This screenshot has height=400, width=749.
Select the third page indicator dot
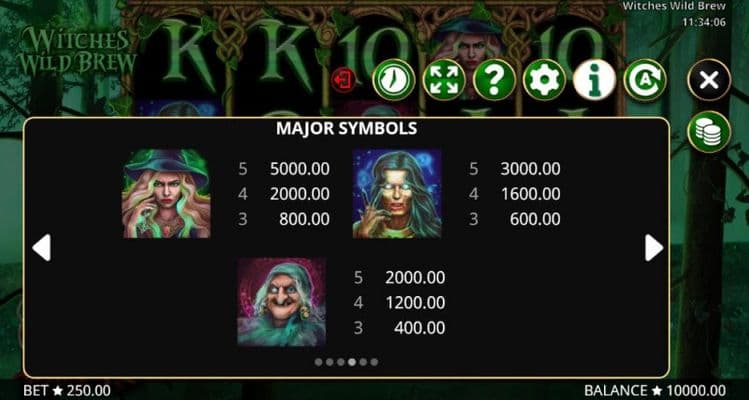(341, 362)
